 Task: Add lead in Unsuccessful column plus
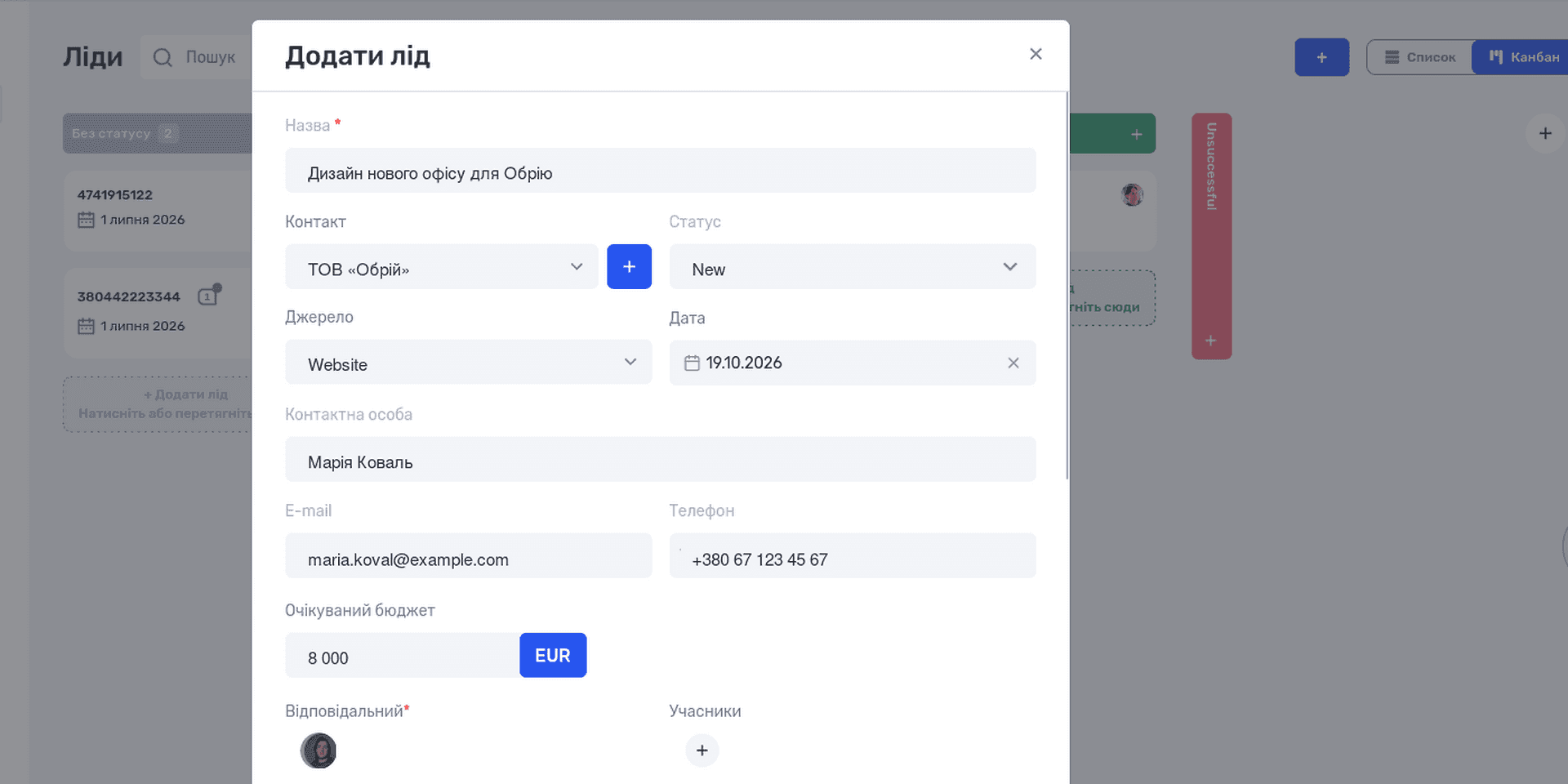(x=1211, y=341)
